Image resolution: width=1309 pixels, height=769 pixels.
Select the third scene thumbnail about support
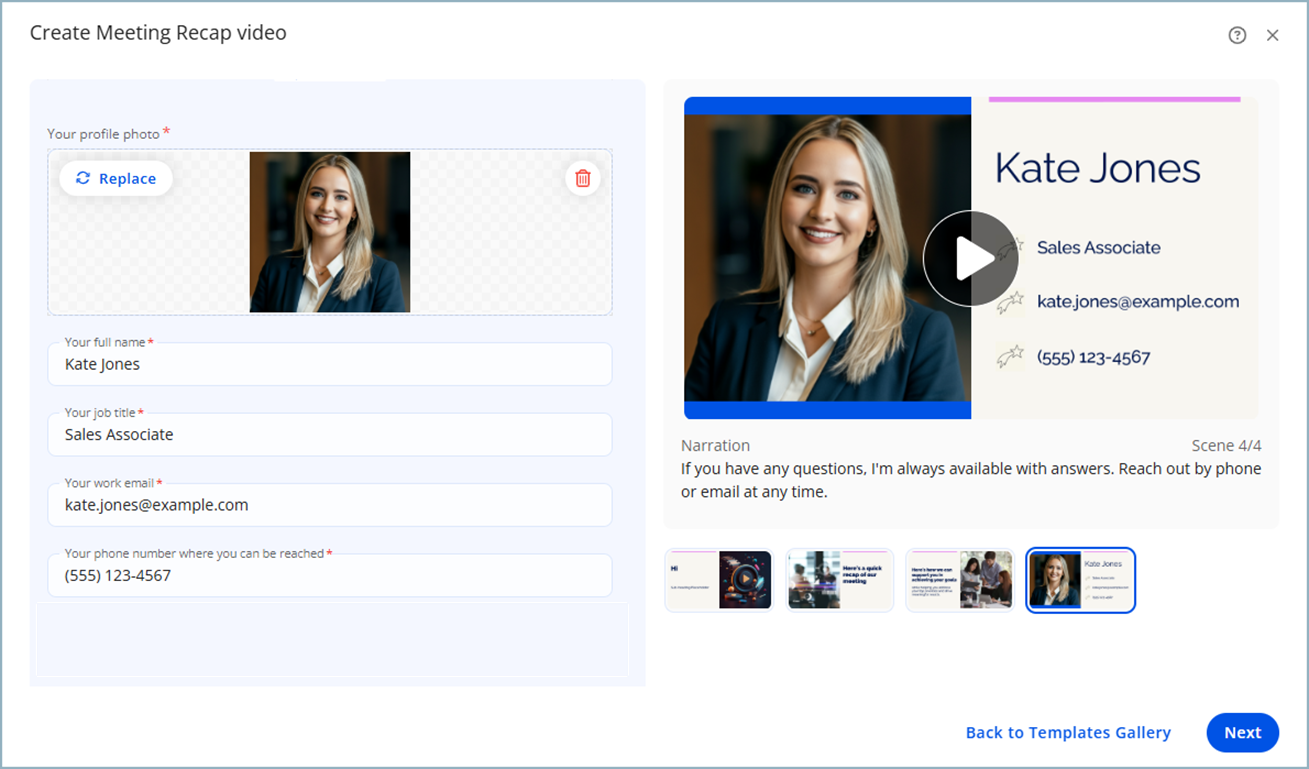(959, 580)
